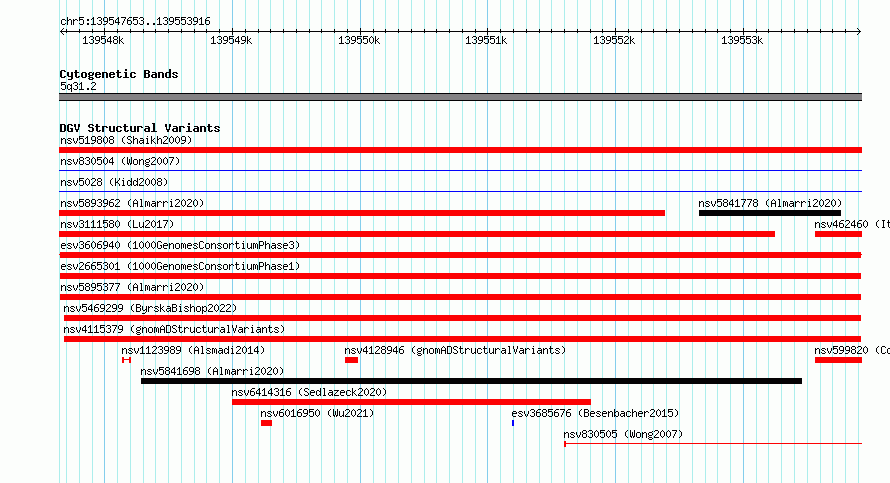Screen dimensions: 890x483
Task: Click the short red bar of nsv6016950
Action: coord(266,423)
